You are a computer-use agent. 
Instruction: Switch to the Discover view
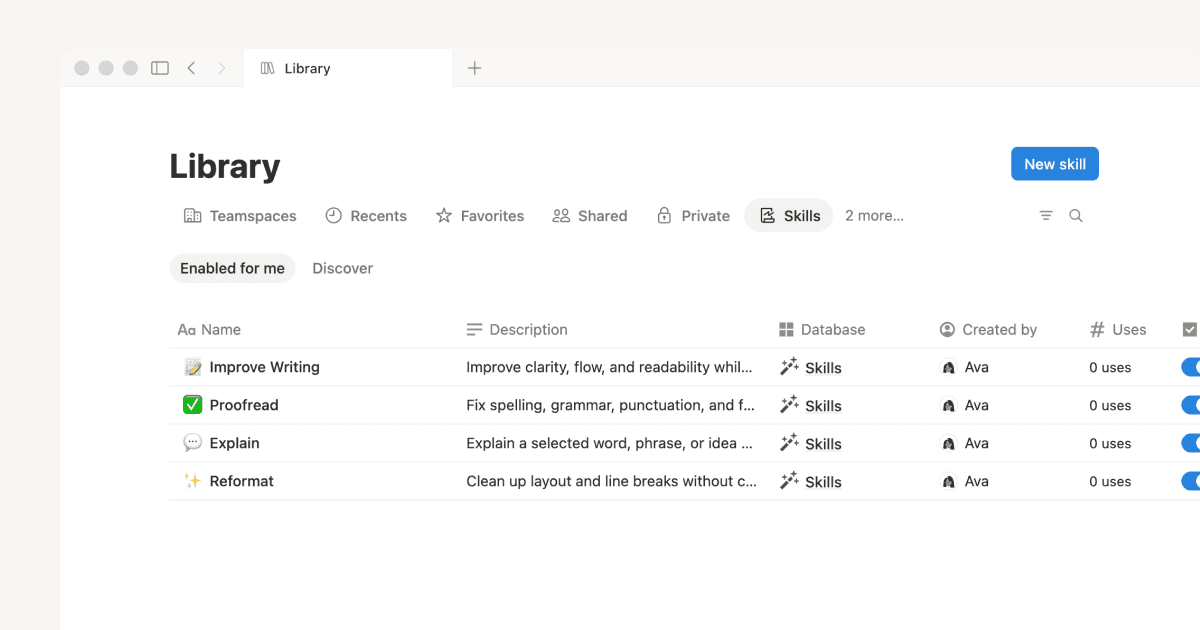tap(343, 268)
